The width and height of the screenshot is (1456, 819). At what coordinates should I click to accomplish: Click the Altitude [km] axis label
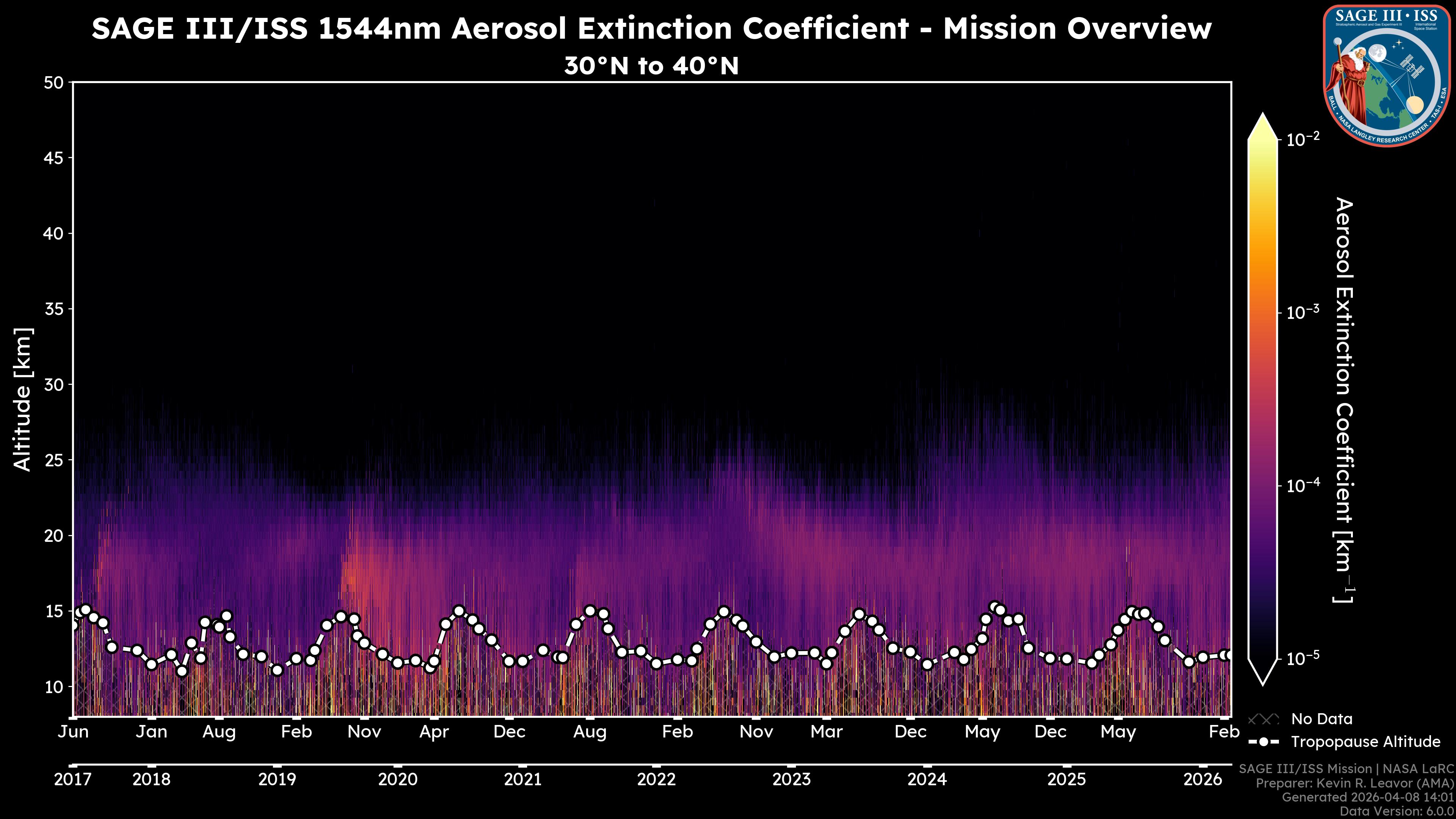pos(23,399)
